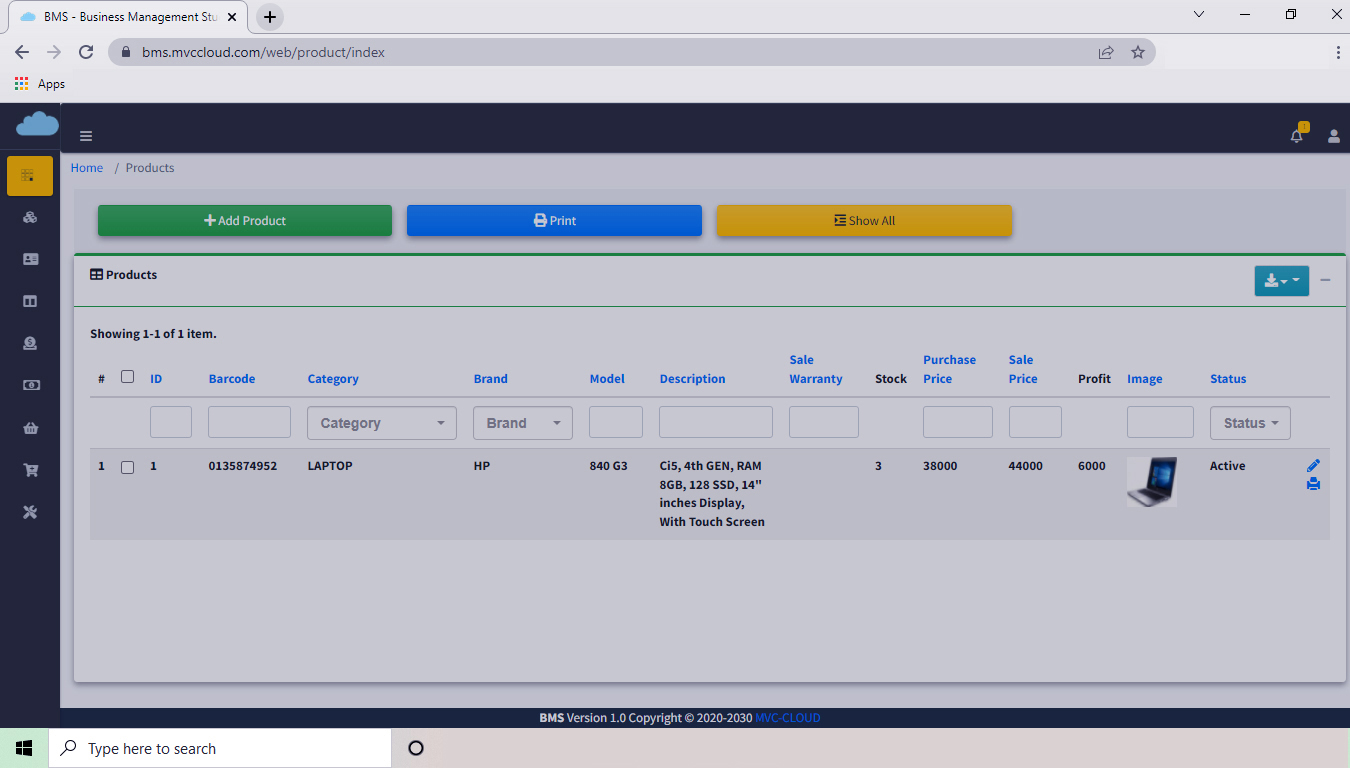Click the printer icon in the product row
The image size is (1350, 768).
pos(1313,484)
